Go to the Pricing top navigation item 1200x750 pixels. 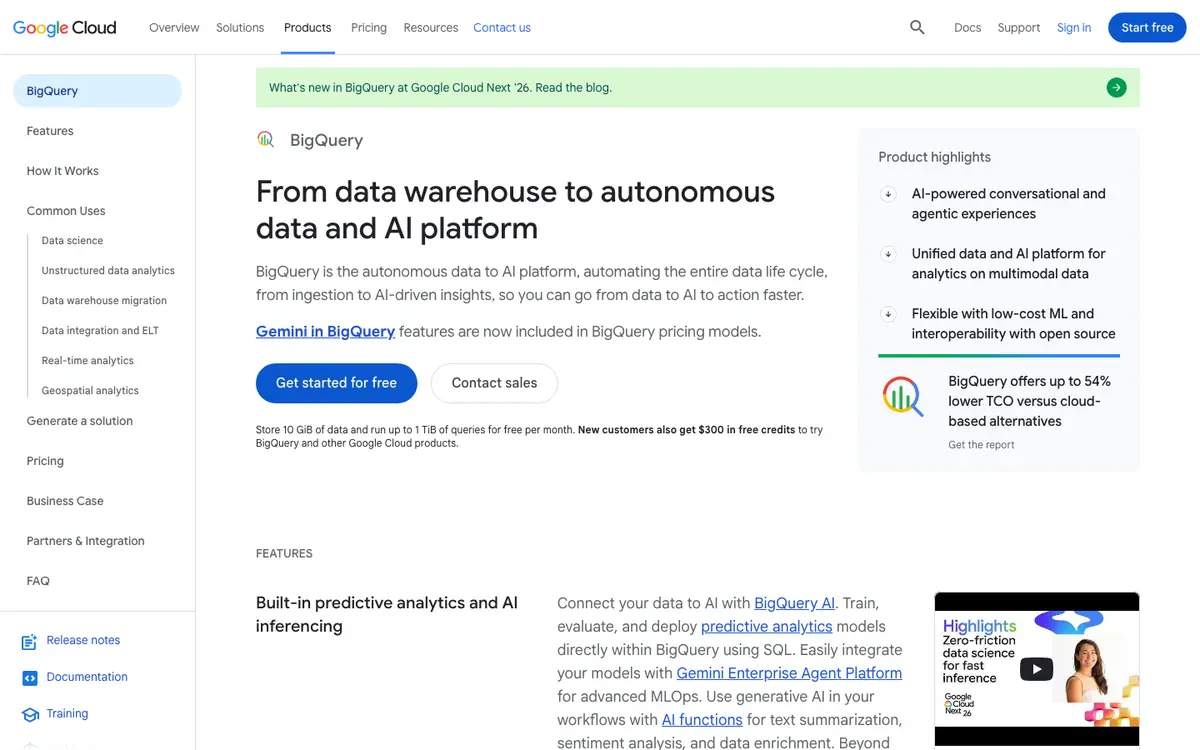tap(369, 28)
